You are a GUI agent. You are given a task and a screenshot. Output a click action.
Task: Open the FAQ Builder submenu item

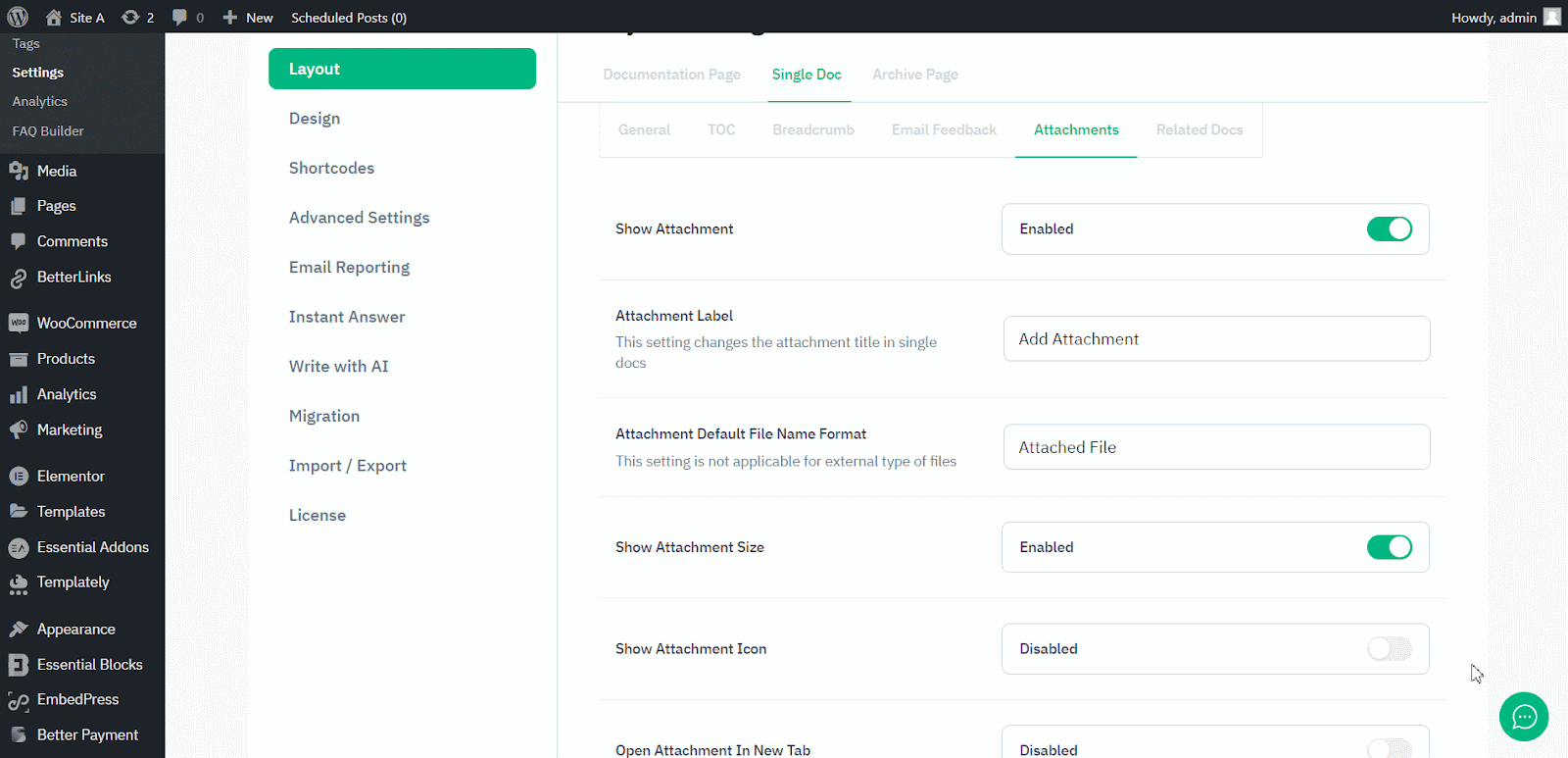click(x=48, y=130)
